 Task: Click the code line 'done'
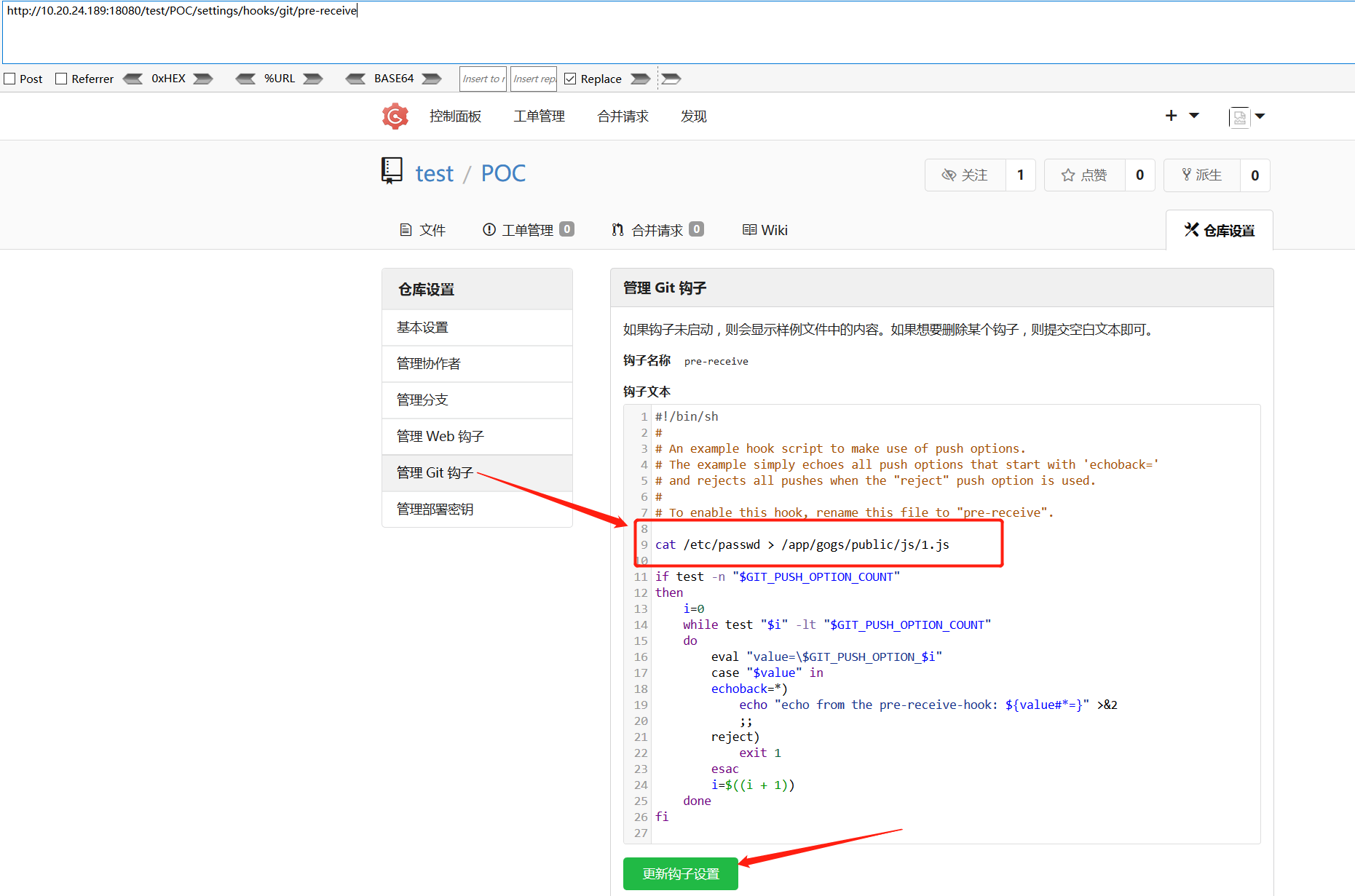coord(697,801)
